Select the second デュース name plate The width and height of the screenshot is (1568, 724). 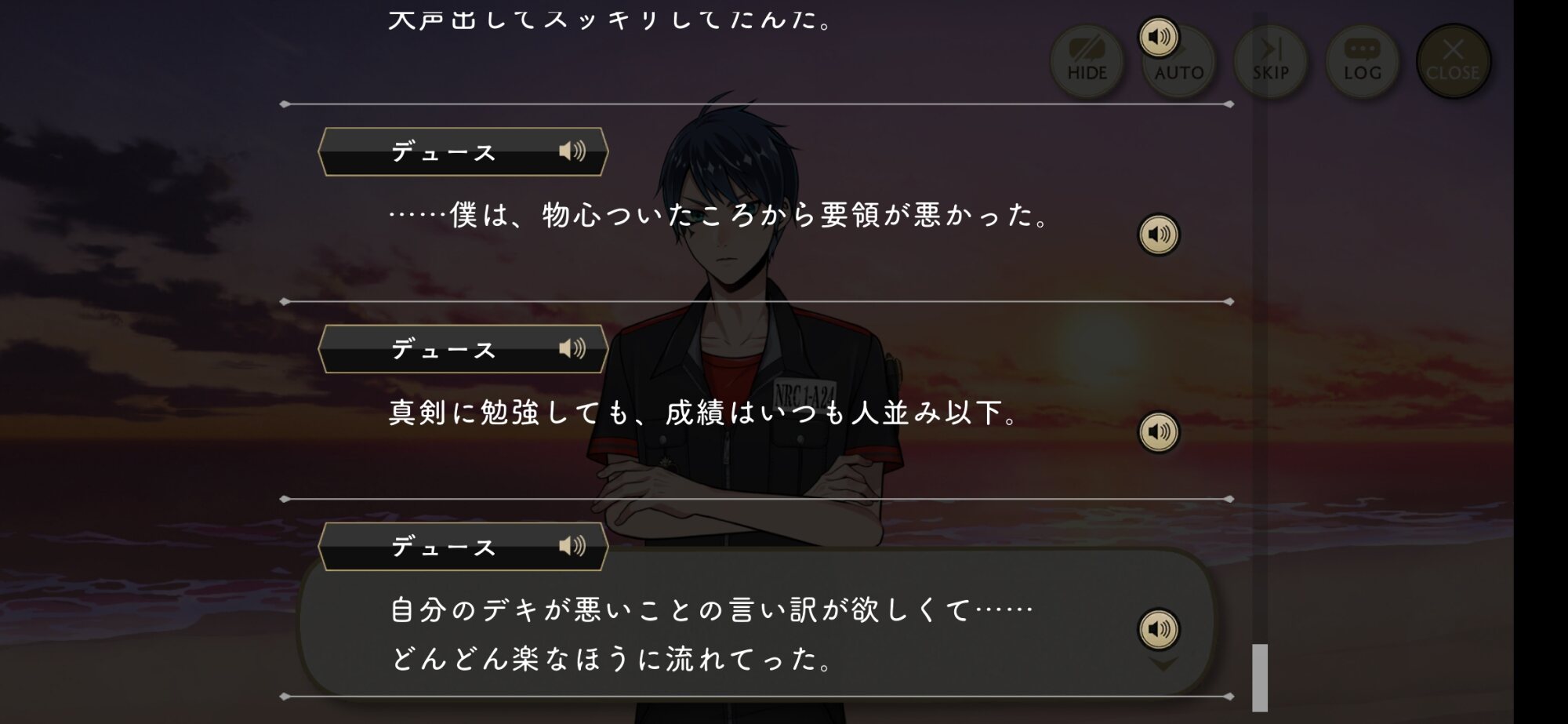463,348
